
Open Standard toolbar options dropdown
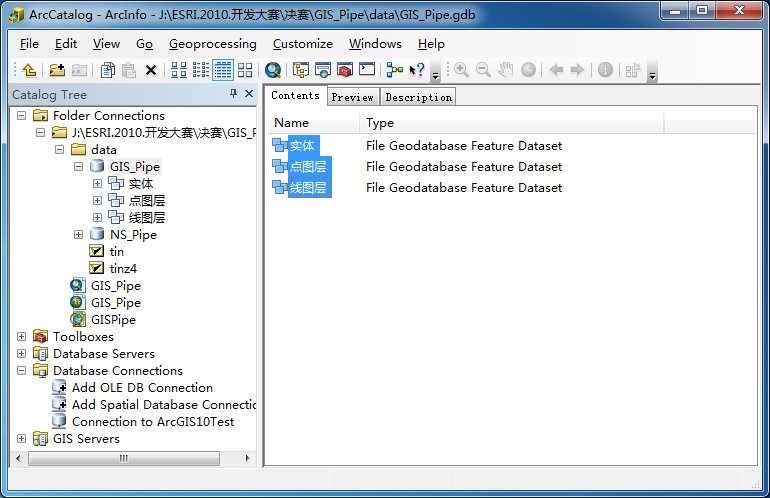click(435, 71)
